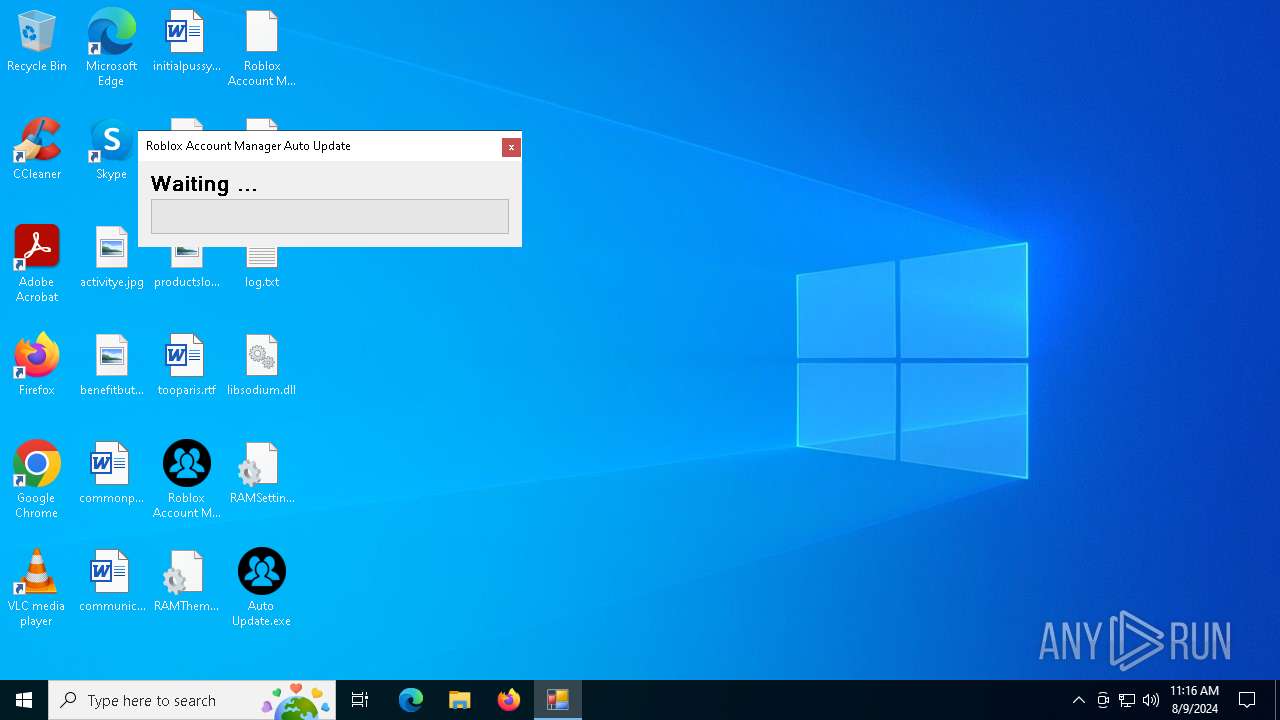The image size is (1280, 720).
Task: Click the Auto Update progress bar
Action: pos(330,217)
